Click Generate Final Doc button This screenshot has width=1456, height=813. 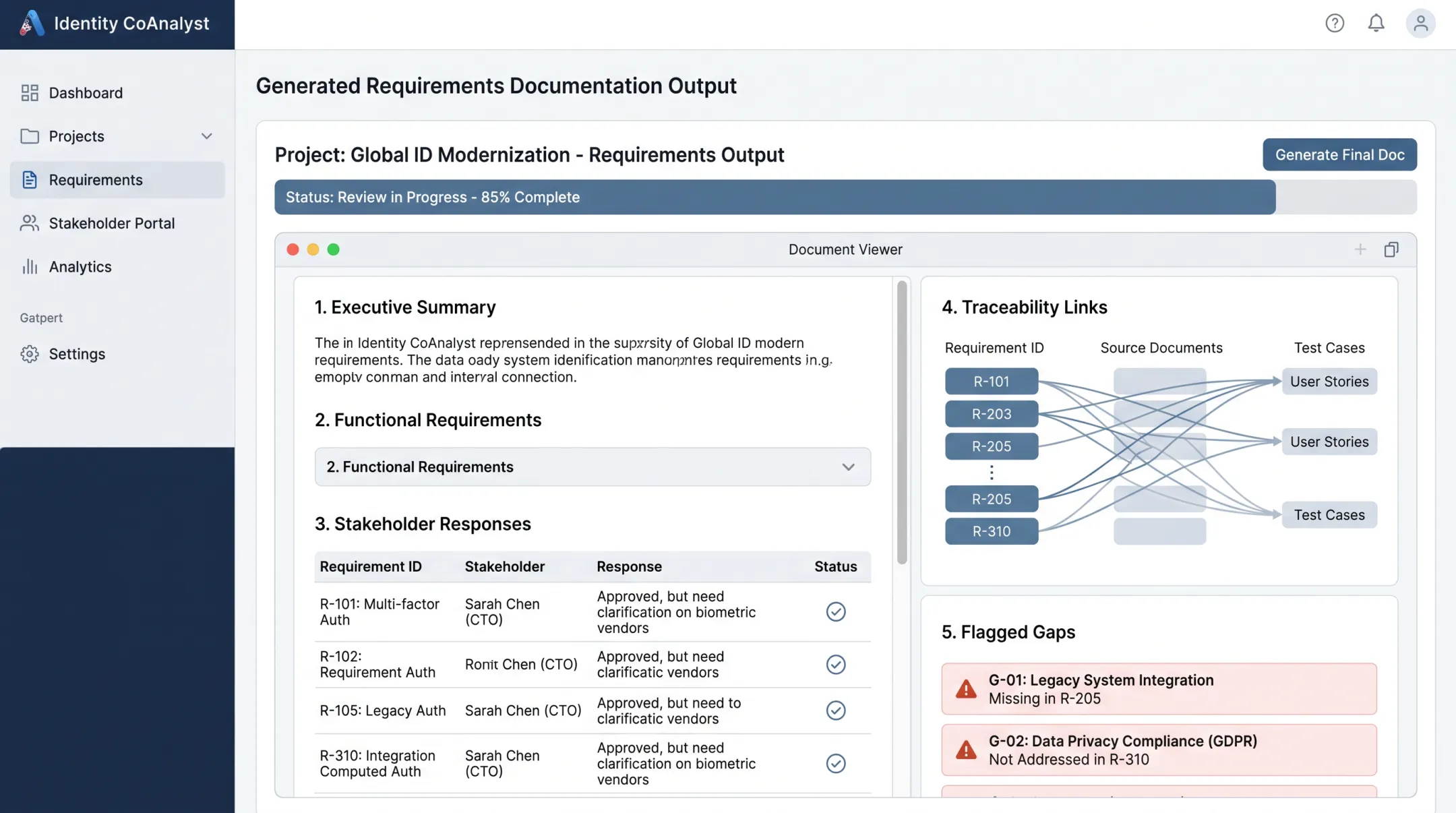[1339, 154]
